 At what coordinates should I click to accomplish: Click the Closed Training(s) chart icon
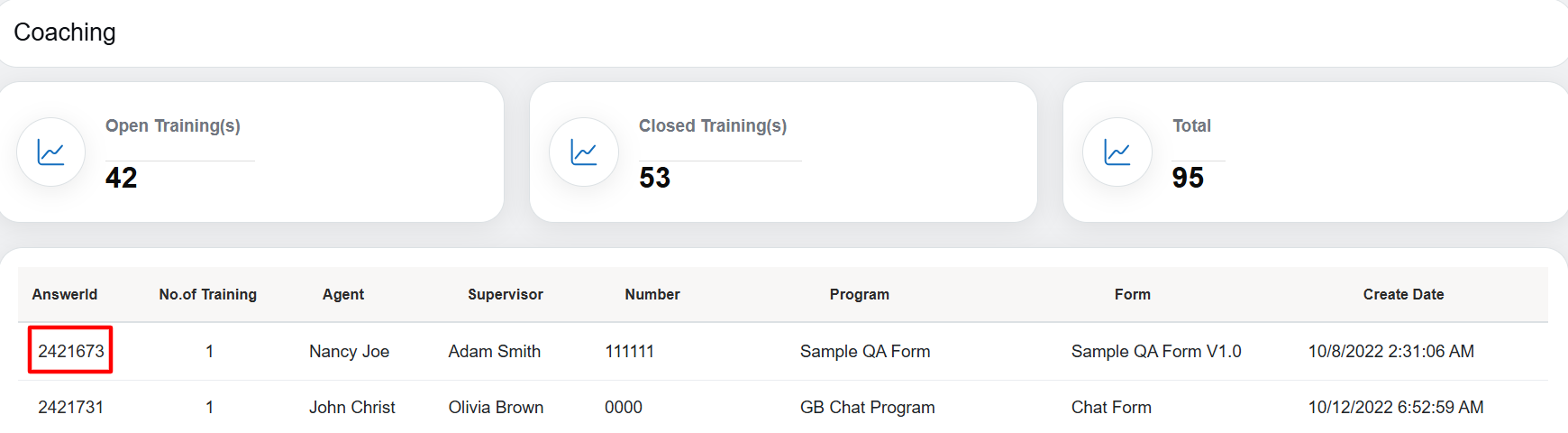[584, 152]
